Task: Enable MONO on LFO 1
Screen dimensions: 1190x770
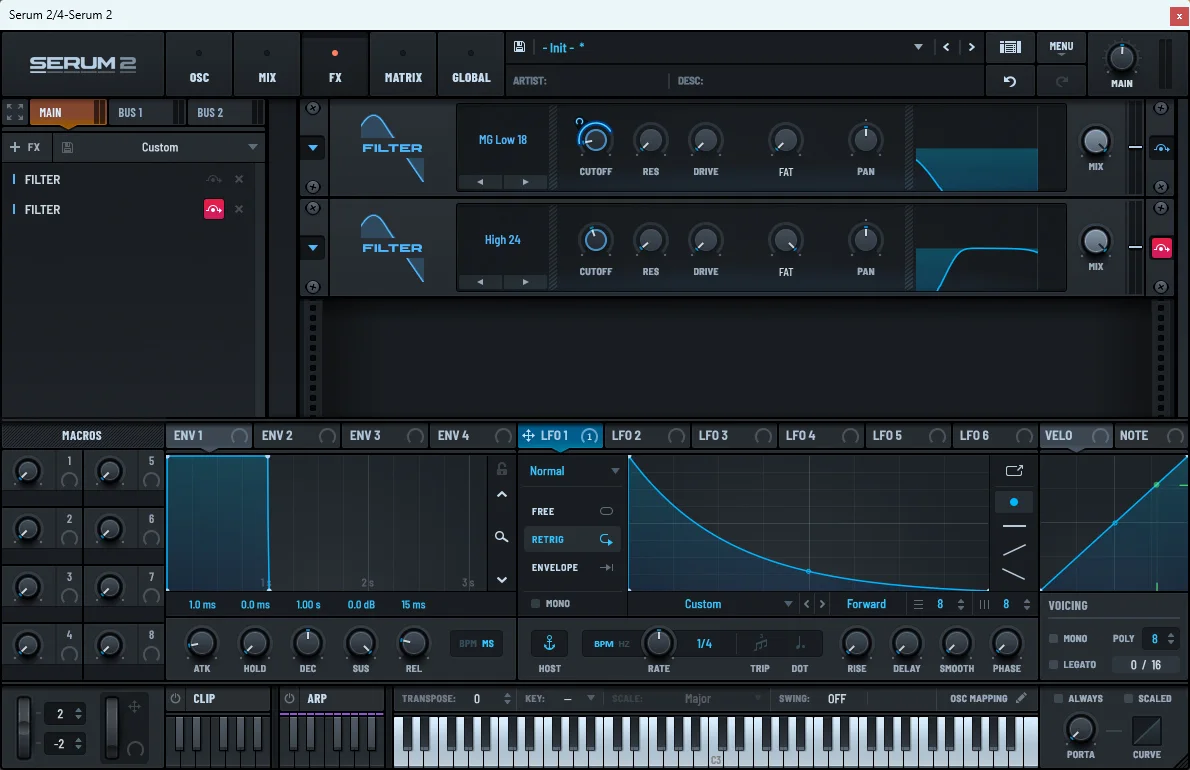Action: click(537, 603)
